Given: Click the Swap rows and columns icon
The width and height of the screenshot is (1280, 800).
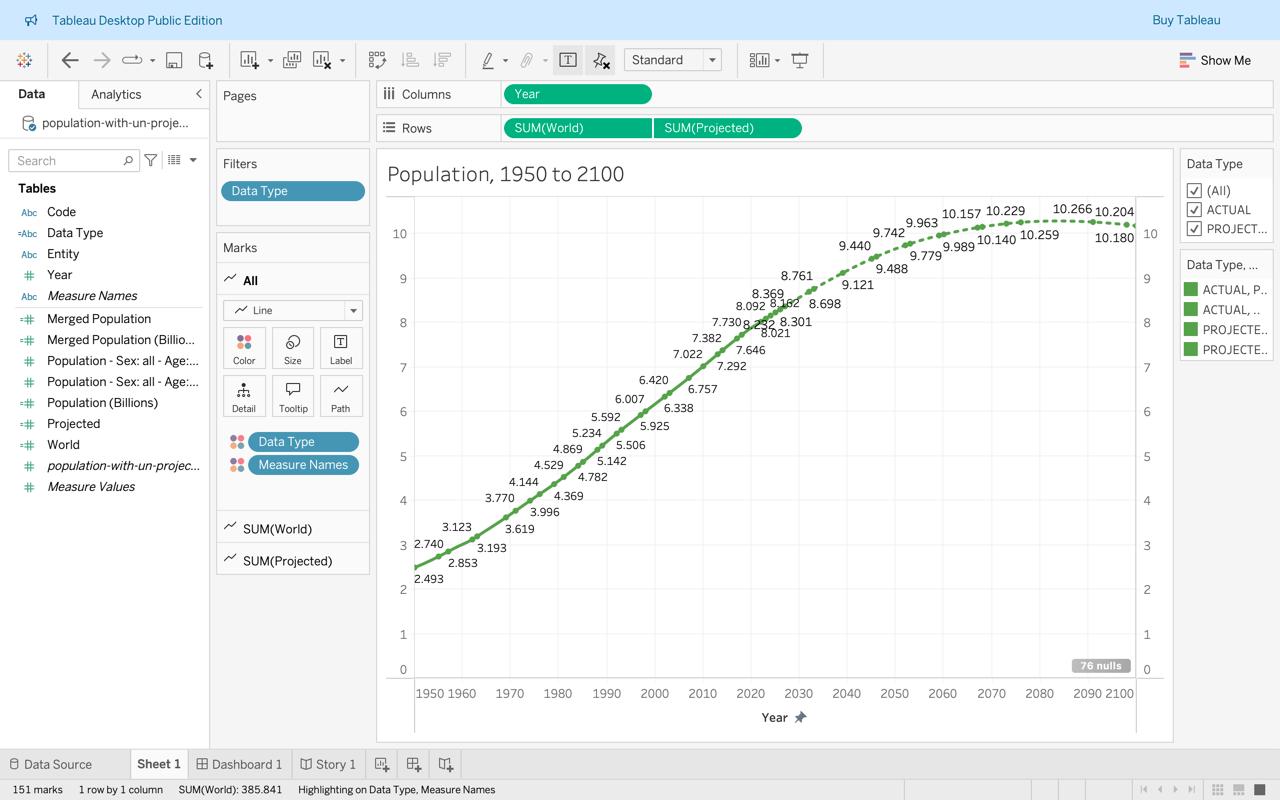Looking at the screenshot, I should tap(377, 60).
